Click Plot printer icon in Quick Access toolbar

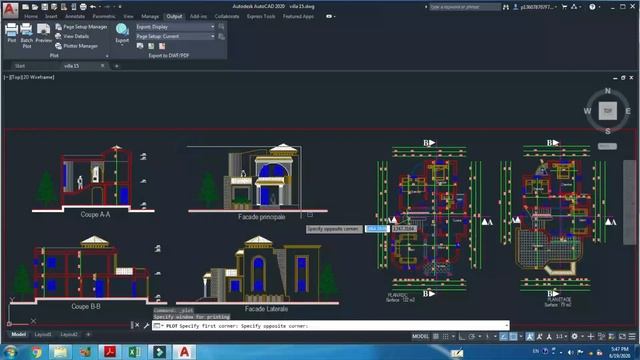pyautogui.click(x=83, y=7)
